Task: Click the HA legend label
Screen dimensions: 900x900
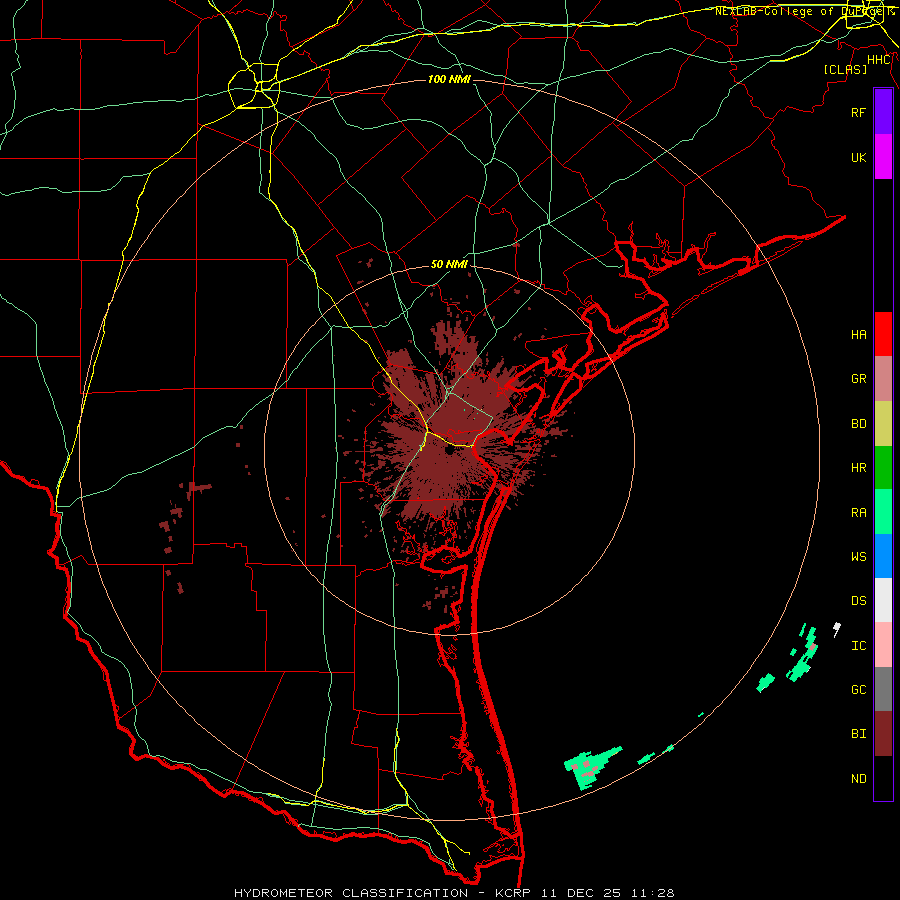Action: coord(858,334)
